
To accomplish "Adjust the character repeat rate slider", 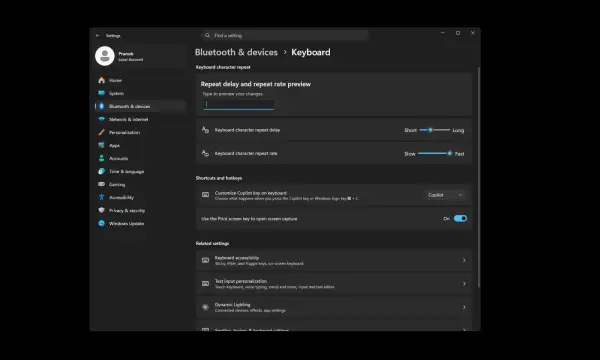I will coord(435,153).
